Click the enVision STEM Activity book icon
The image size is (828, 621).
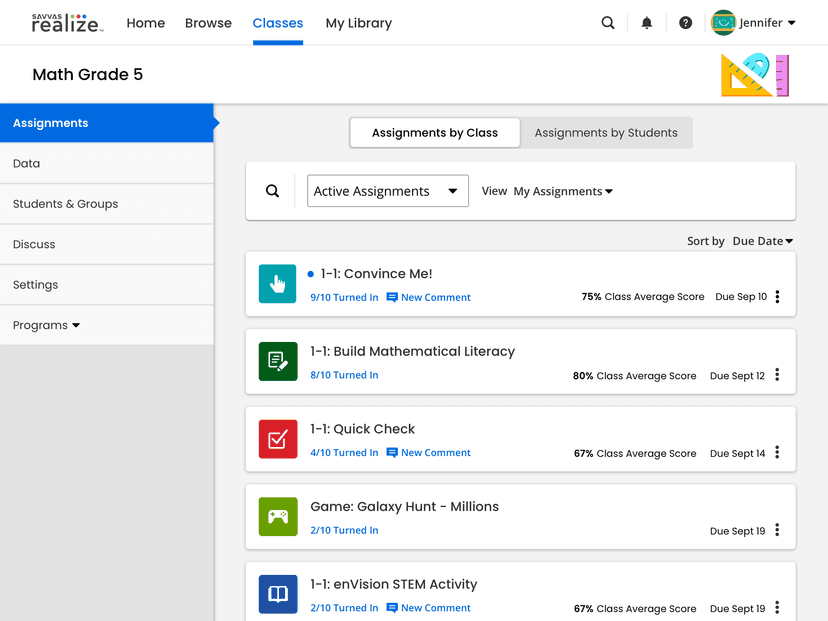277,594
